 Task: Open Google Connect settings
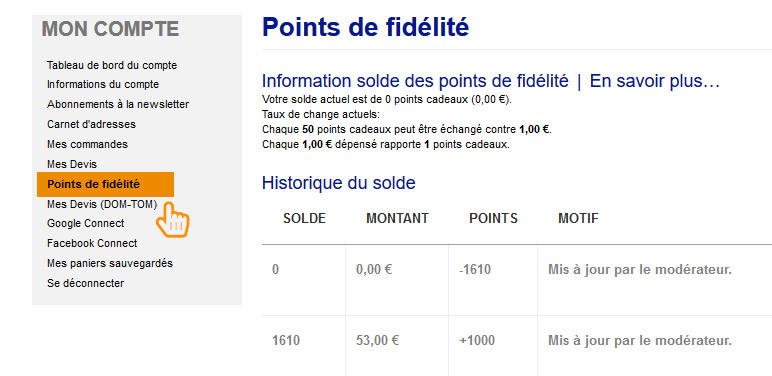86,223
